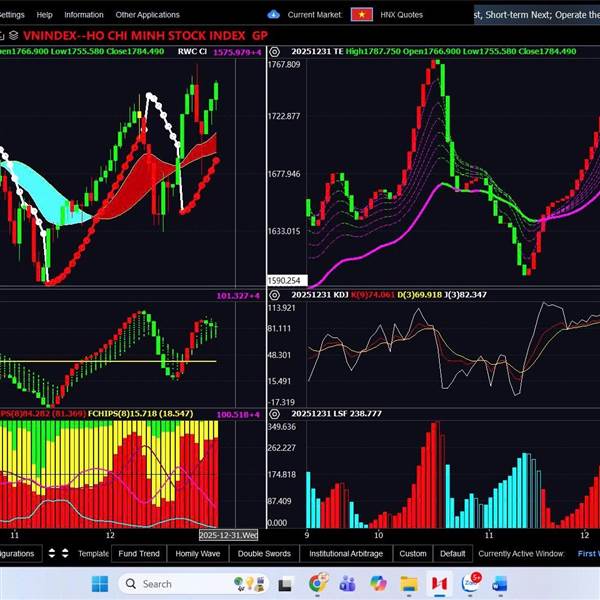Select the Double Swords template
600x600 pixels.
264,553
